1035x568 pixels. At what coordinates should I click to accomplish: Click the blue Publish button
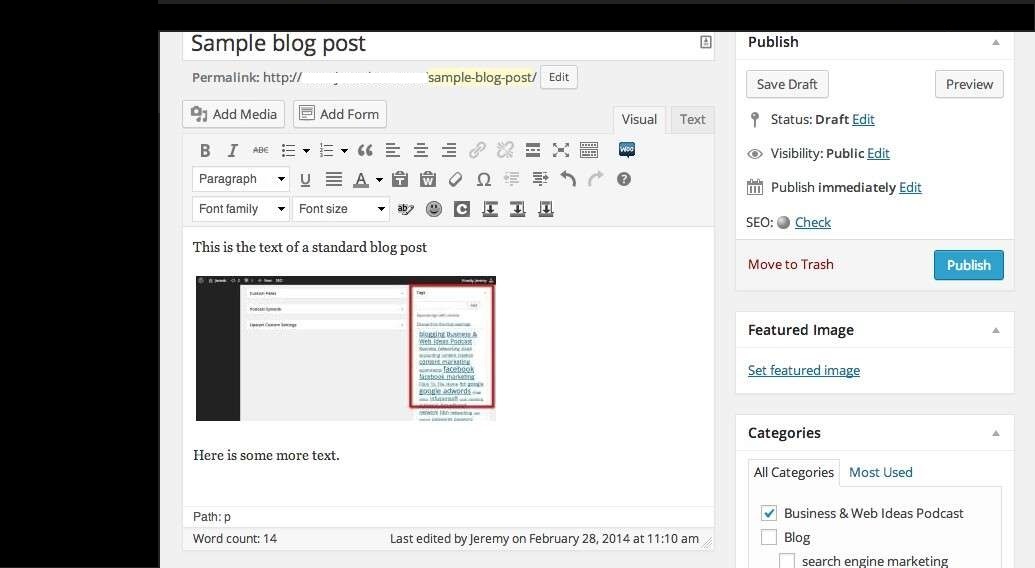pos(968,265)
